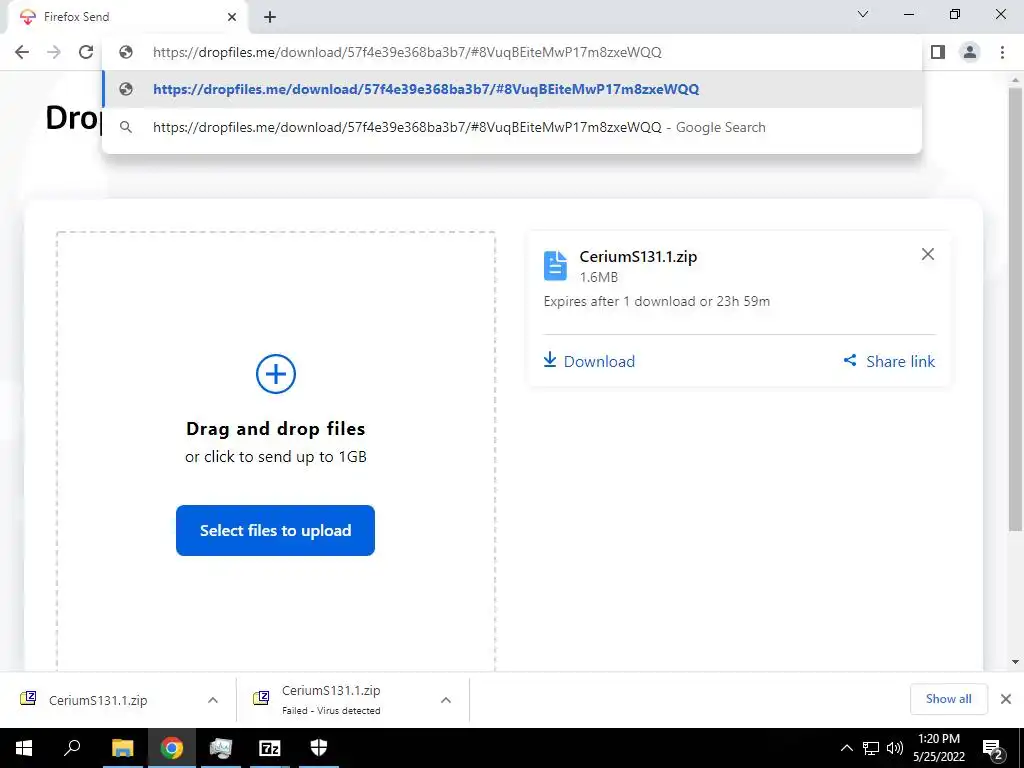Screen dimensions: 1024x768
Task: Open the Chrome three-dot menu
Action: 1002,52
